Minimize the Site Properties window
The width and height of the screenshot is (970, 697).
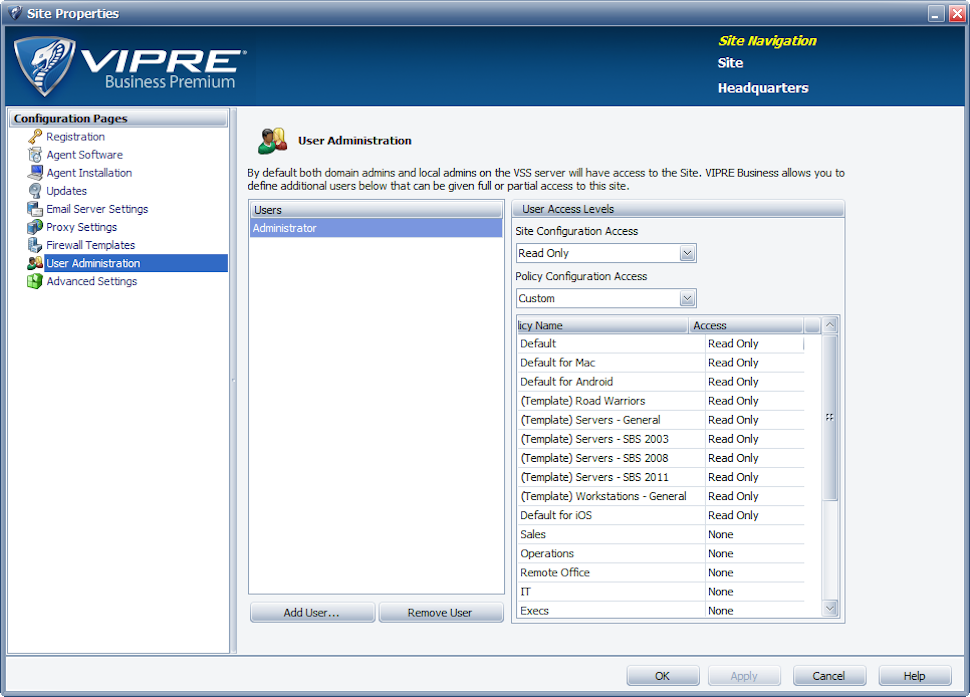(937, 14)
